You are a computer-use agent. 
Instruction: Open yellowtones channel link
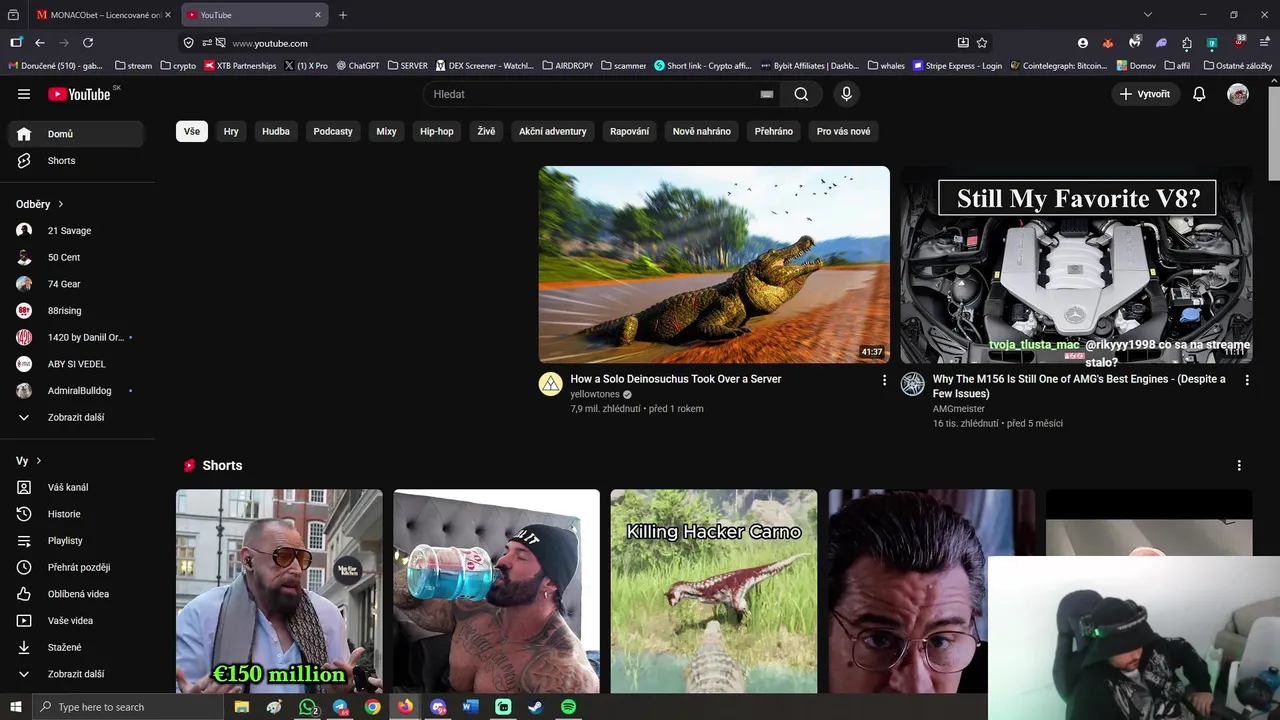click(x=595, y=394)
